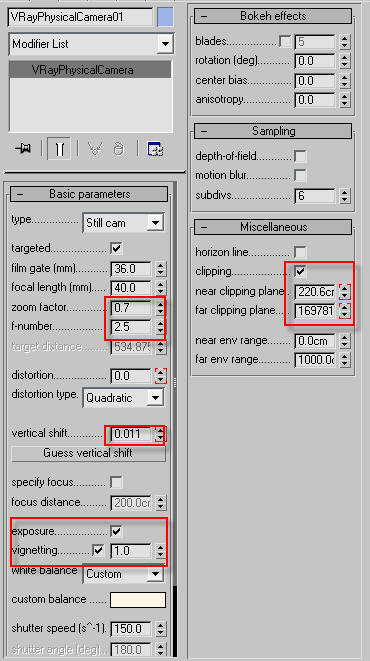Click distortion value field
Screen dimensions: 370x661
131,376
